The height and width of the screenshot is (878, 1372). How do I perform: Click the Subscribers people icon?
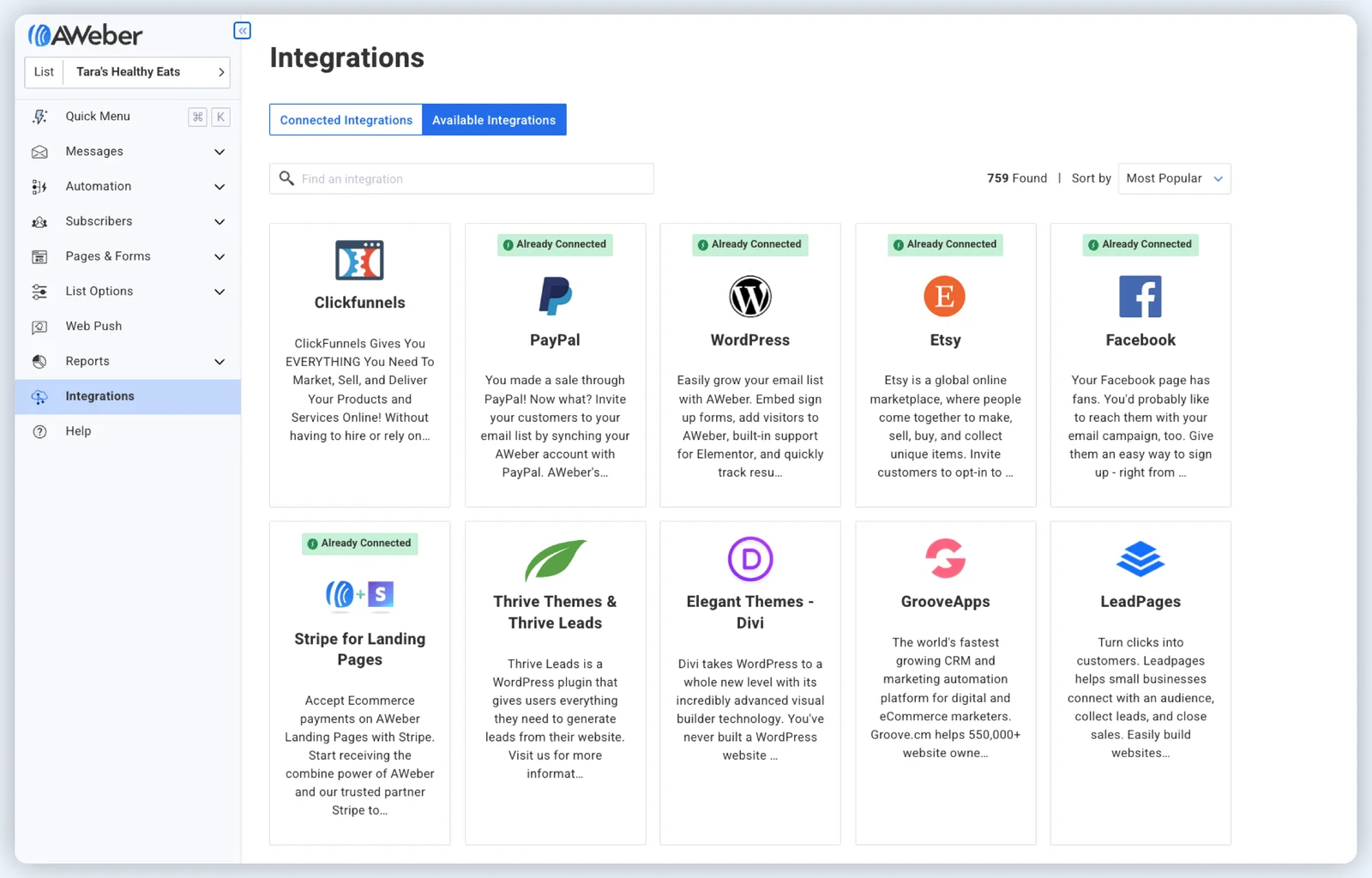coord(39,222)
